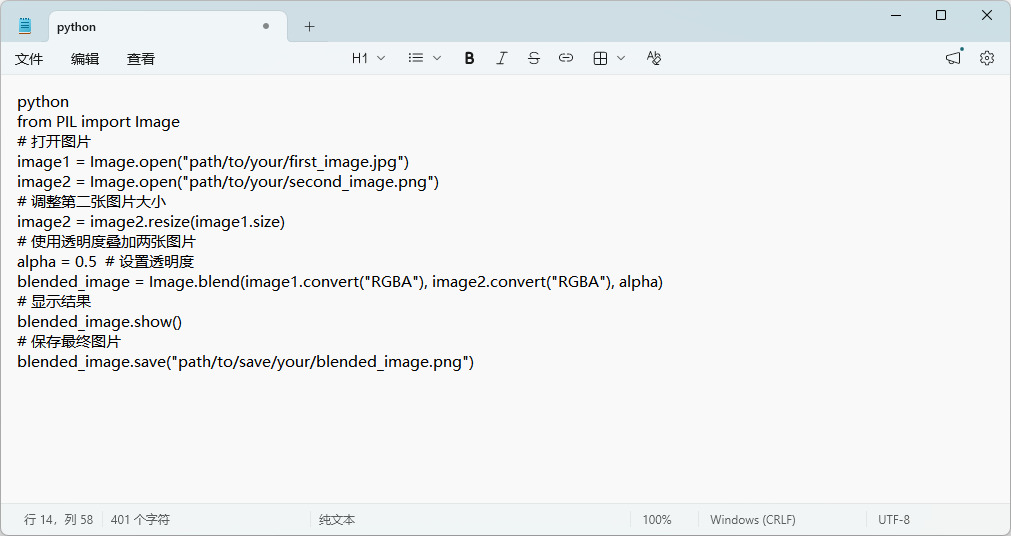
Task: Open the 查看 menu
Action: click(x=141, y=59)
